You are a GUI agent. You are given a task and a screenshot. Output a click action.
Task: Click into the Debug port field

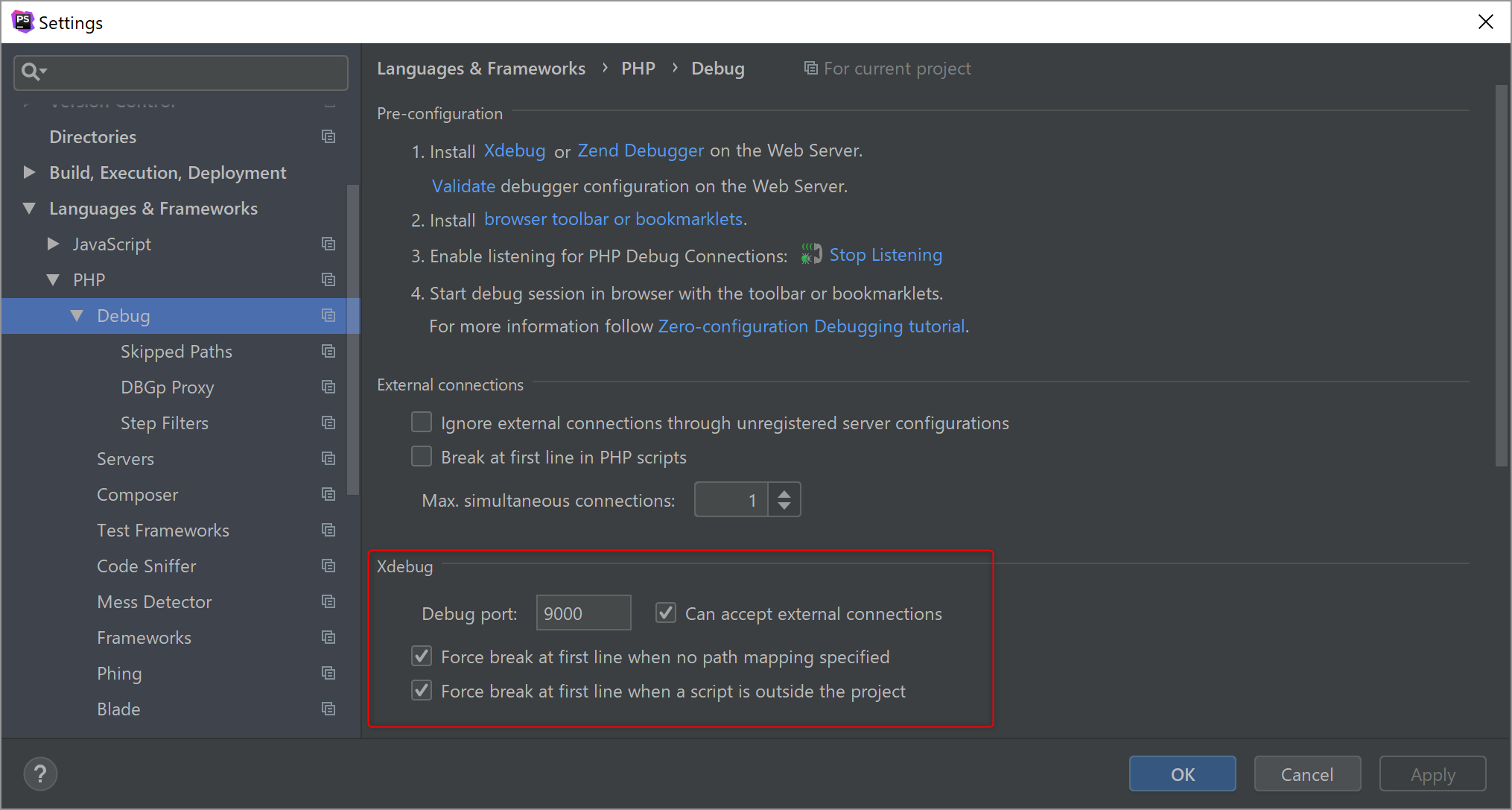click(582, 613)
